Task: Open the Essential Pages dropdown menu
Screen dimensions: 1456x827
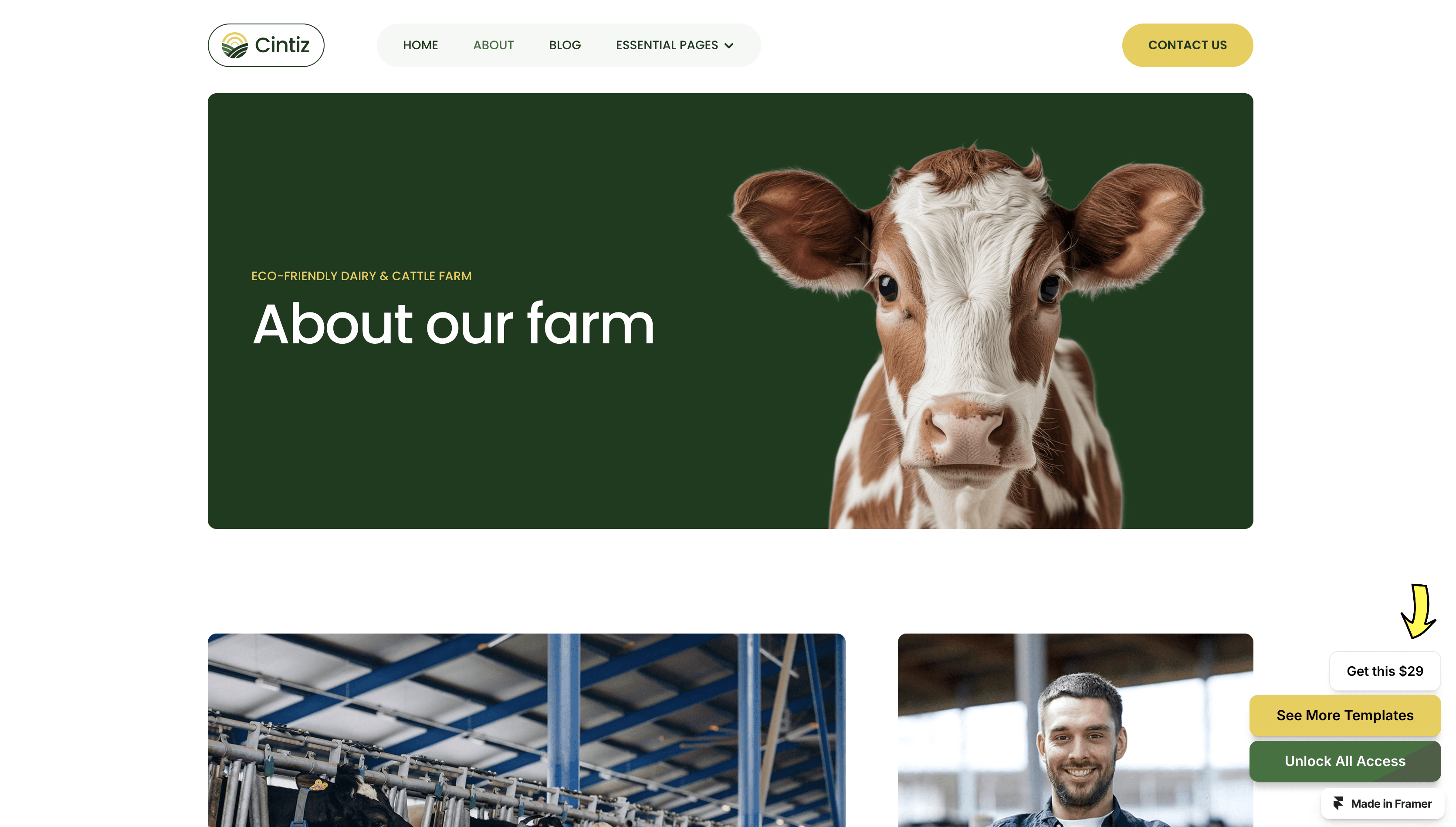Action: (x=674, y=45)
